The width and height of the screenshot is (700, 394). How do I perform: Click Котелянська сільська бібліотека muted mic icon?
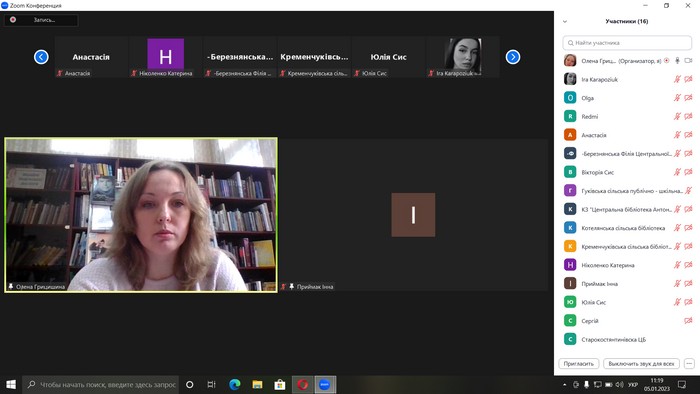[677, 228]
